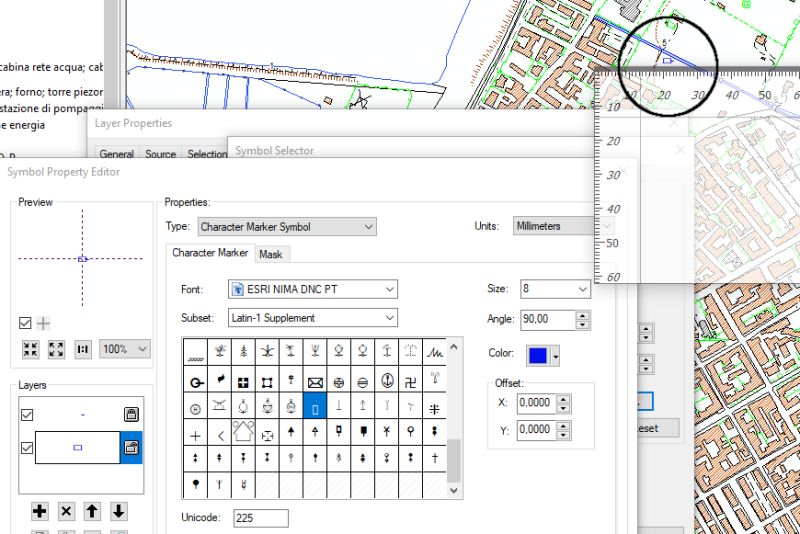Open the Font dropdown ESRI NIMA DNC PT
This screenshot has width=800, height=534.
click(313, 289)
